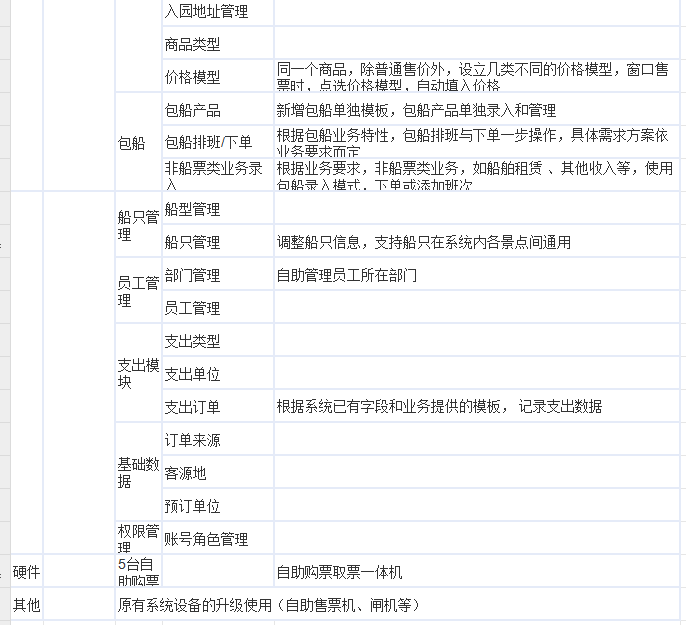The image size is (686, 625).
Task: Select the 自助管理员工所在部门 description cell
Action: tap(480, 275)
